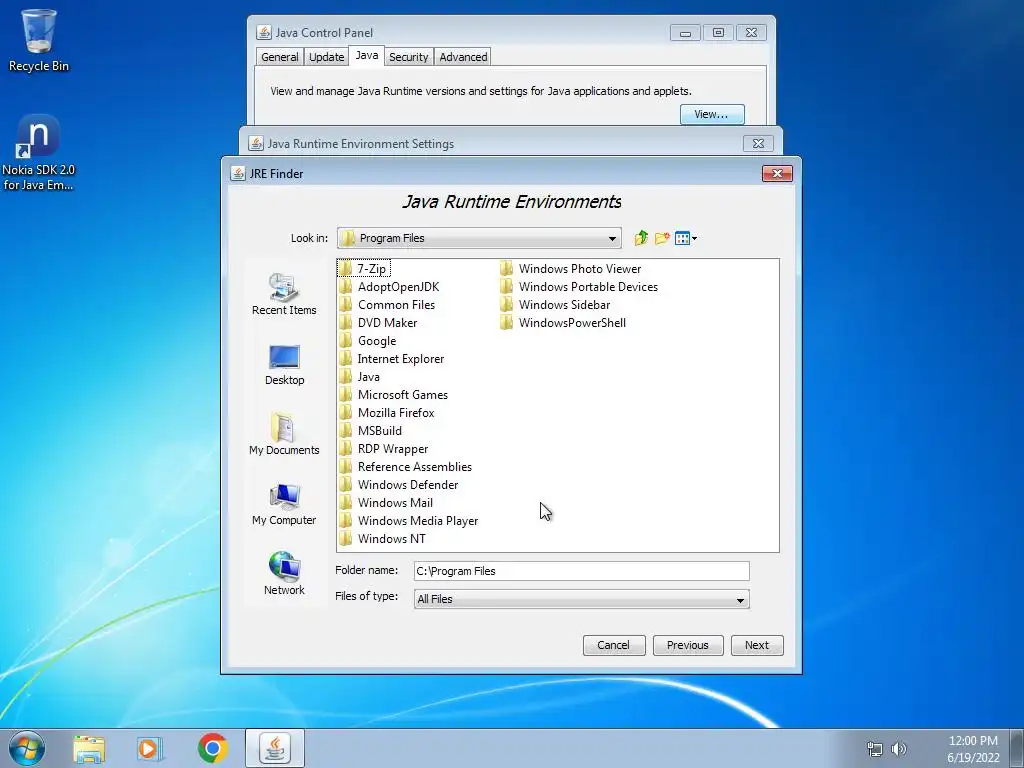Select the Microsoft Games folder

393,394
